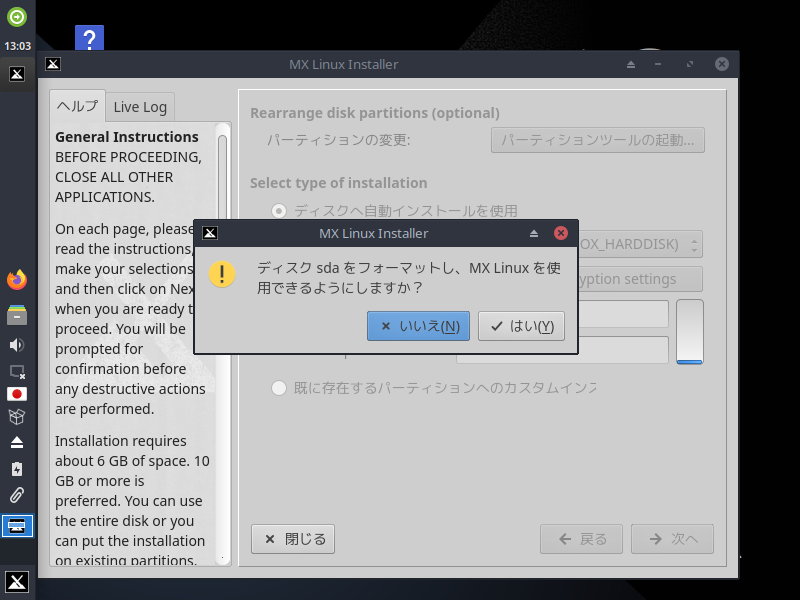
Task: Close the main MX Linux Installer window
Action: point(721,64)
